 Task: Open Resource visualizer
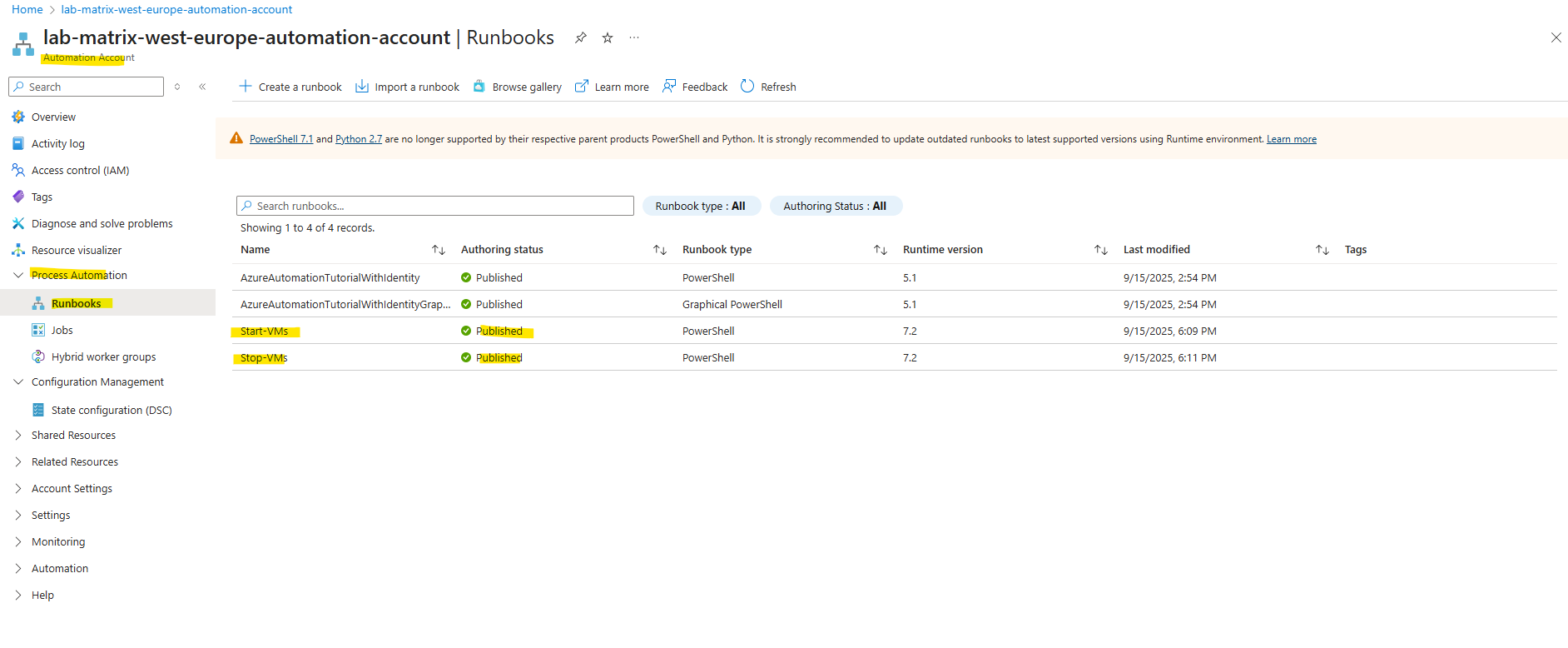[77, 251]
